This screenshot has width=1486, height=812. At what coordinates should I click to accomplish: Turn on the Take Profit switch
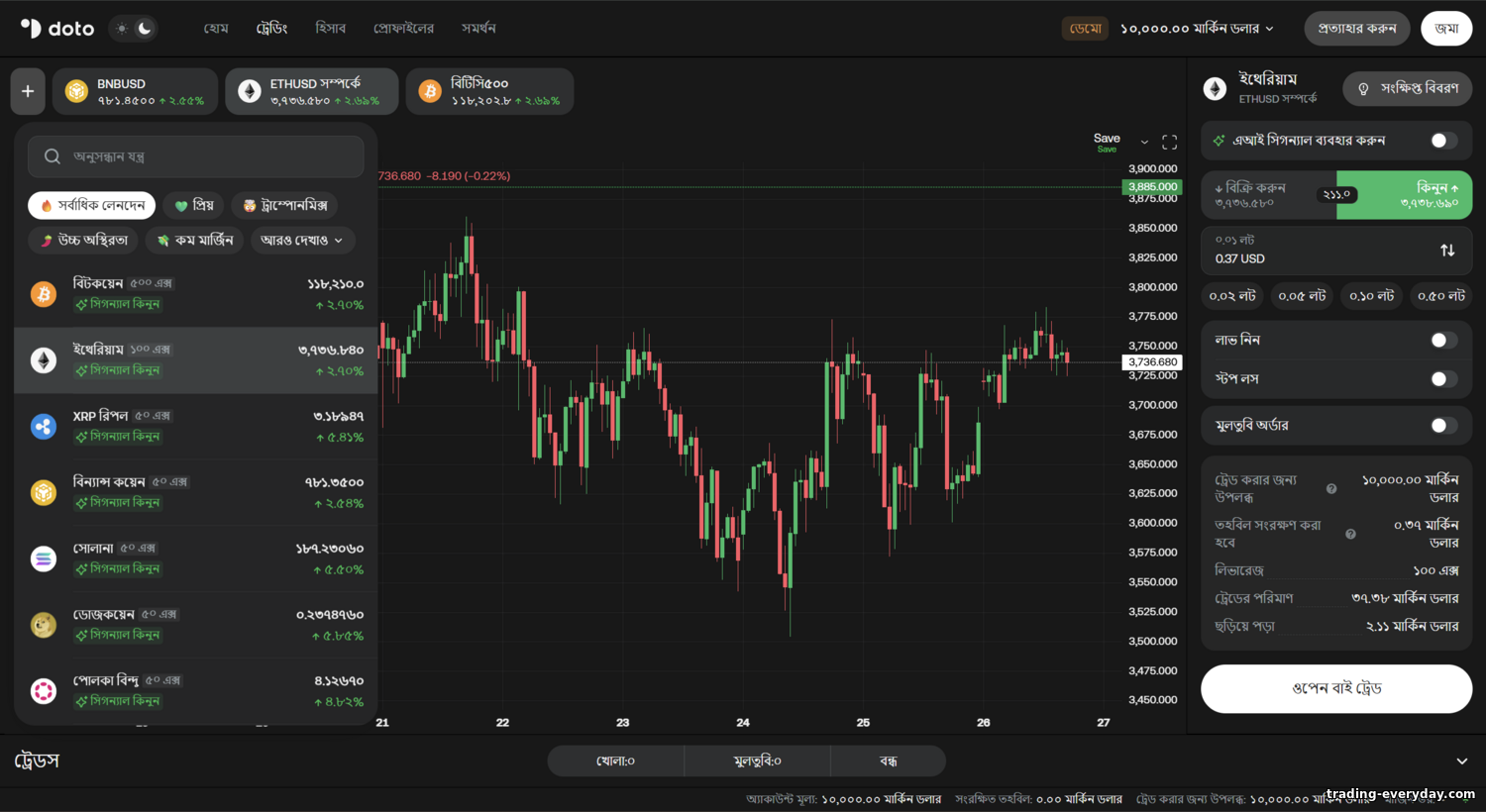(x=1443, y=340)
